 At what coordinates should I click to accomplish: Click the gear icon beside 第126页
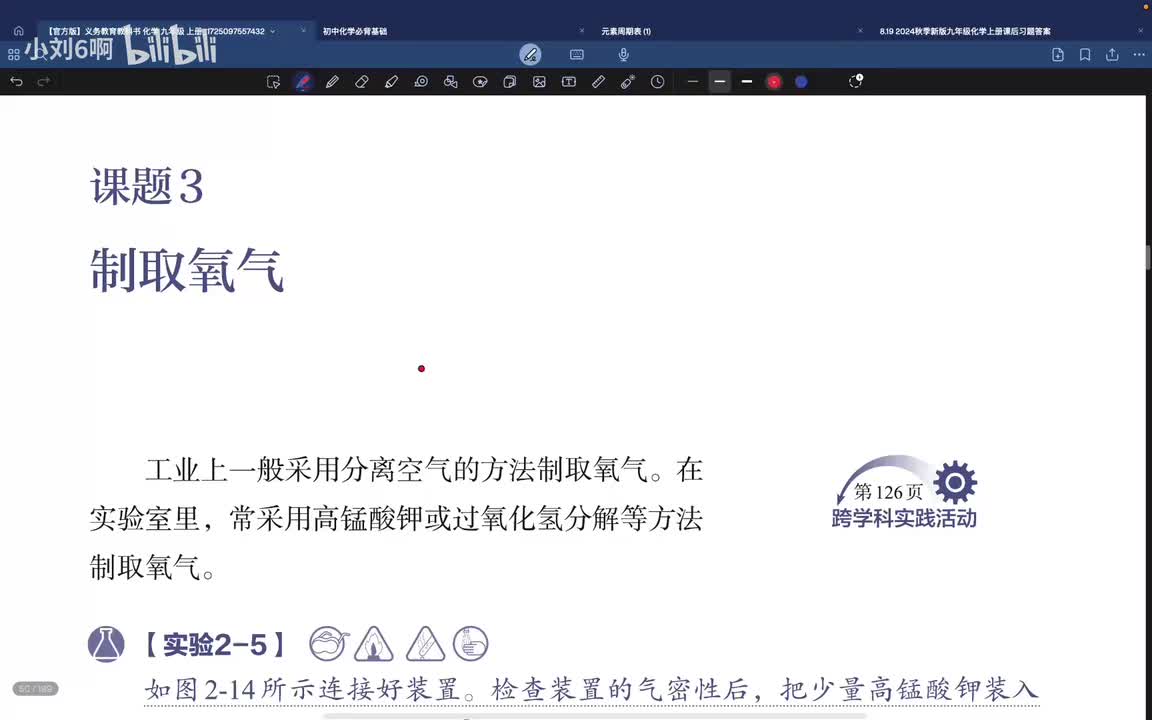955,483
